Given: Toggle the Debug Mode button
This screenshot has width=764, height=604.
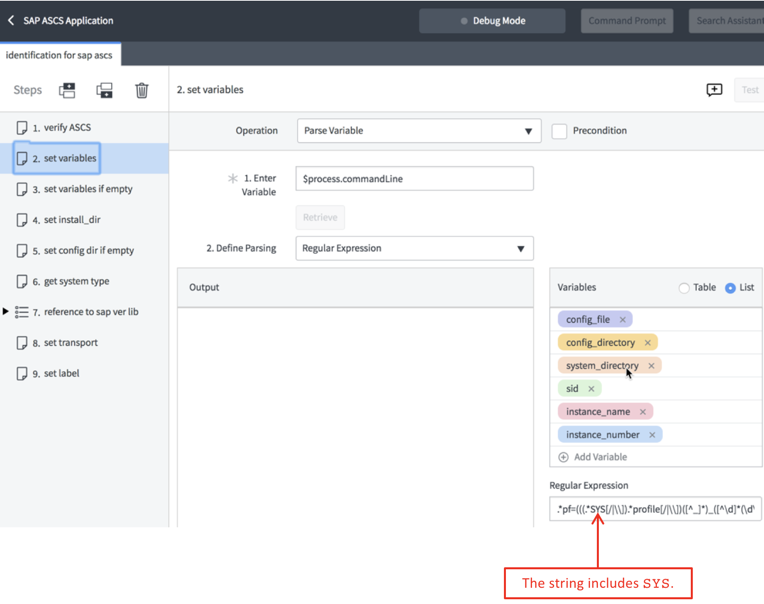Looking at the screenshot, I should point(492,21).
